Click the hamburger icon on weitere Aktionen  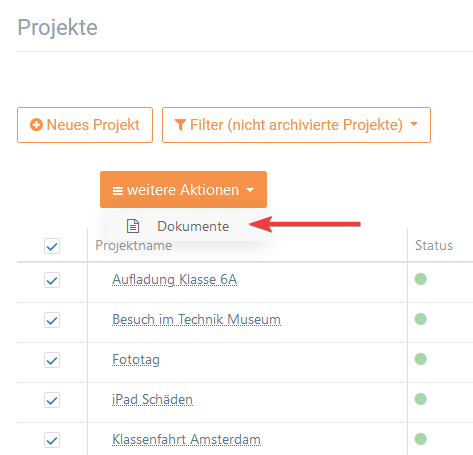pos(117,191)
